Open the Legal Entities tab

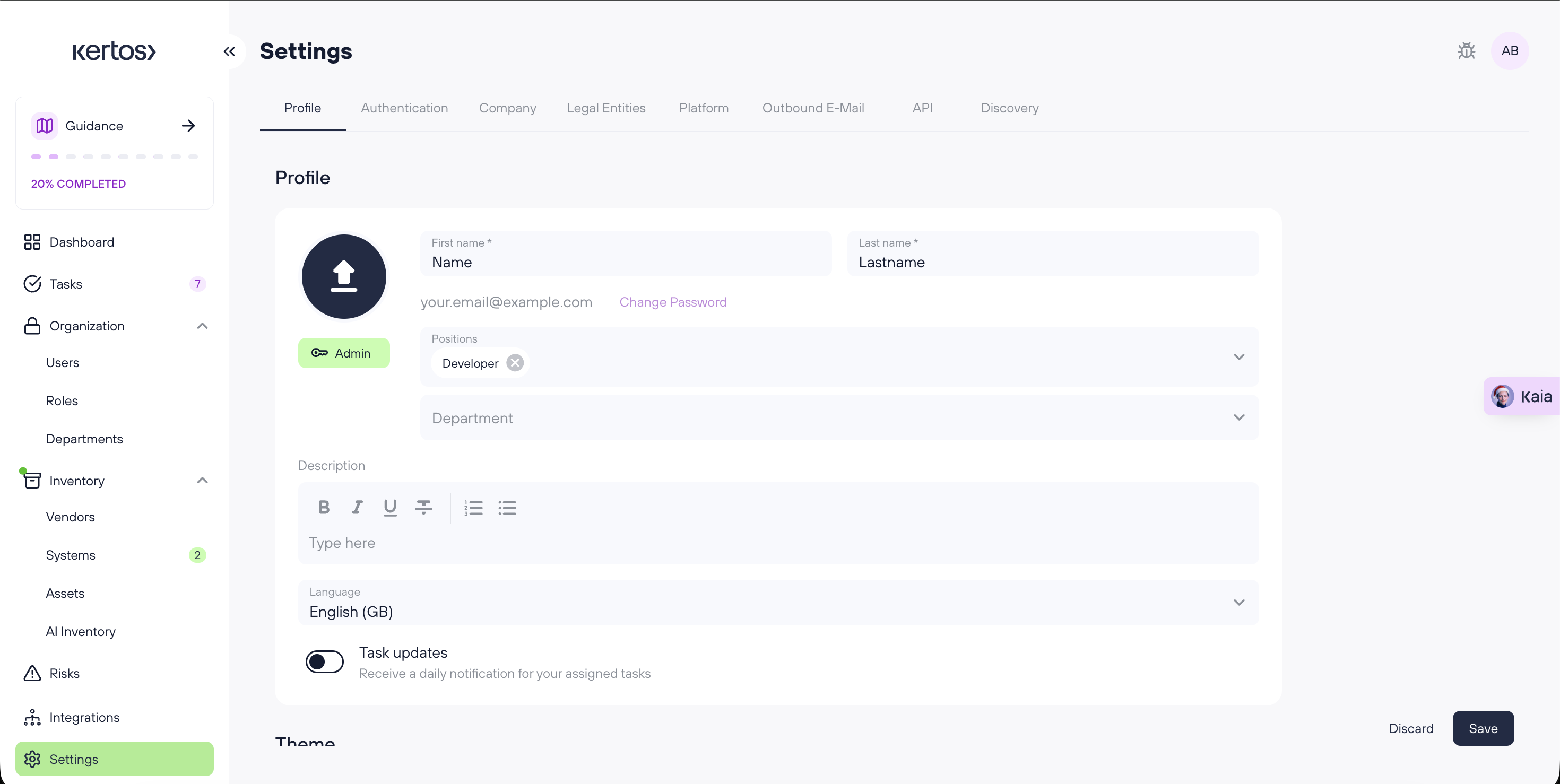click(605, 108)
